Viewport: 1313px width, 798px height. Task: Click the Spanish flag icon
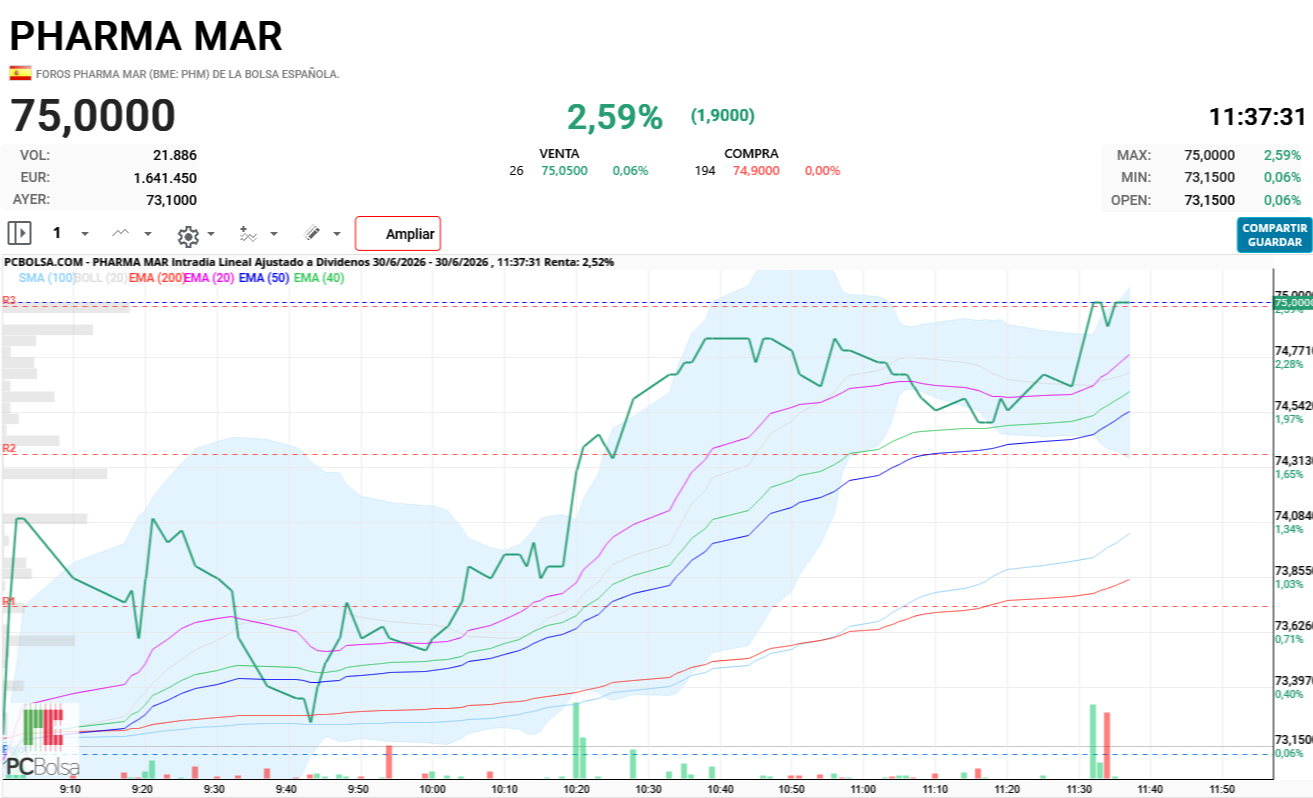click(x=20, y=73)
